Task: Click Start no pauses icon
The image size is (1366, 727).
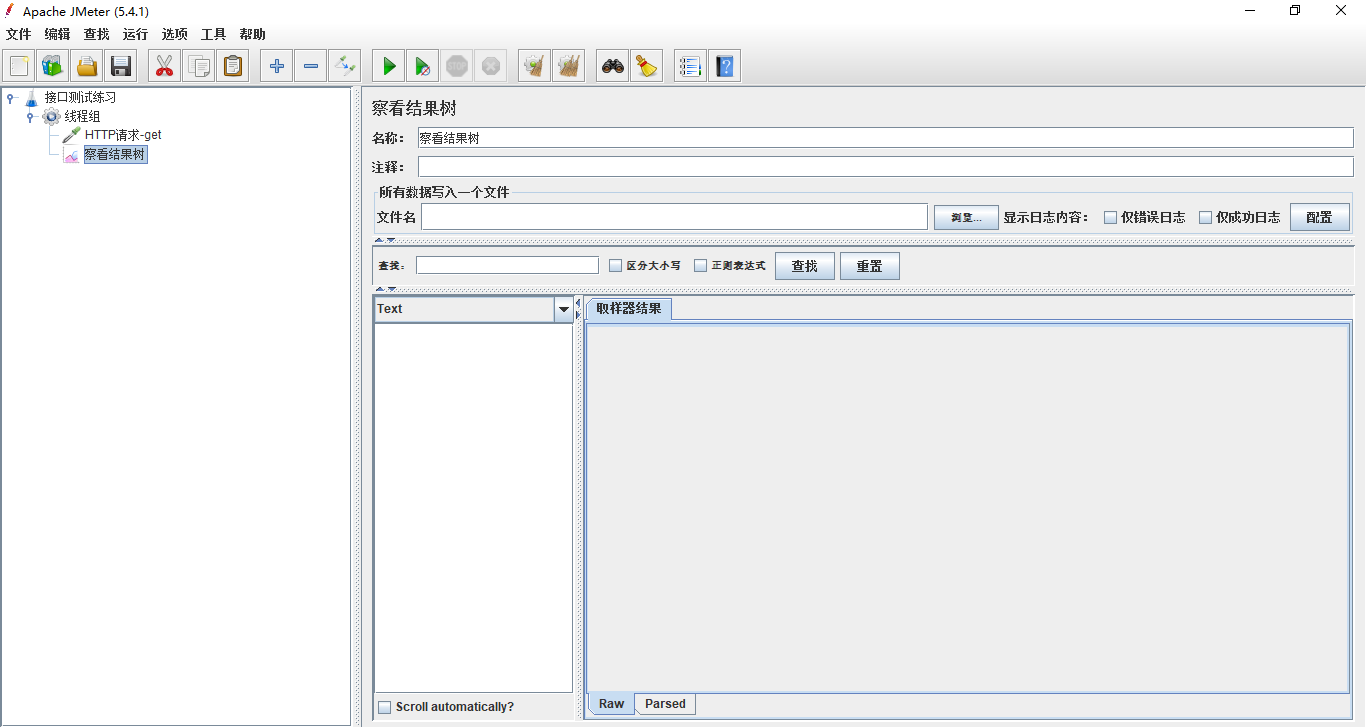Action: (423, 66)
